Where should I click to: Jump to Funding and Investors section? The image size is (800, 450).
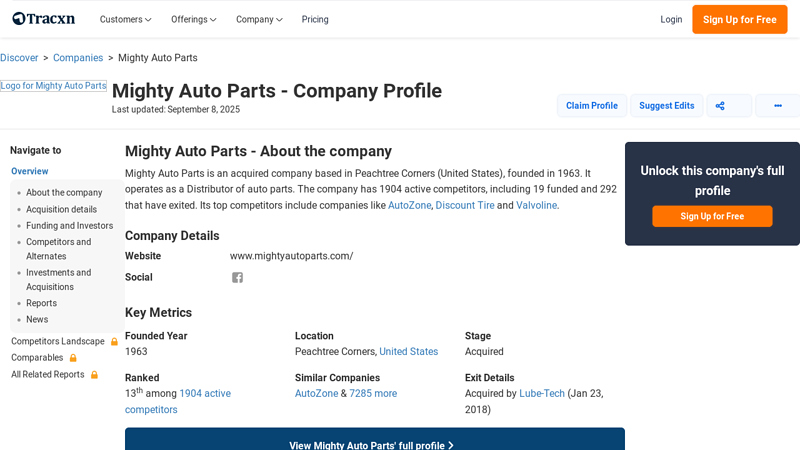point(69,226)
